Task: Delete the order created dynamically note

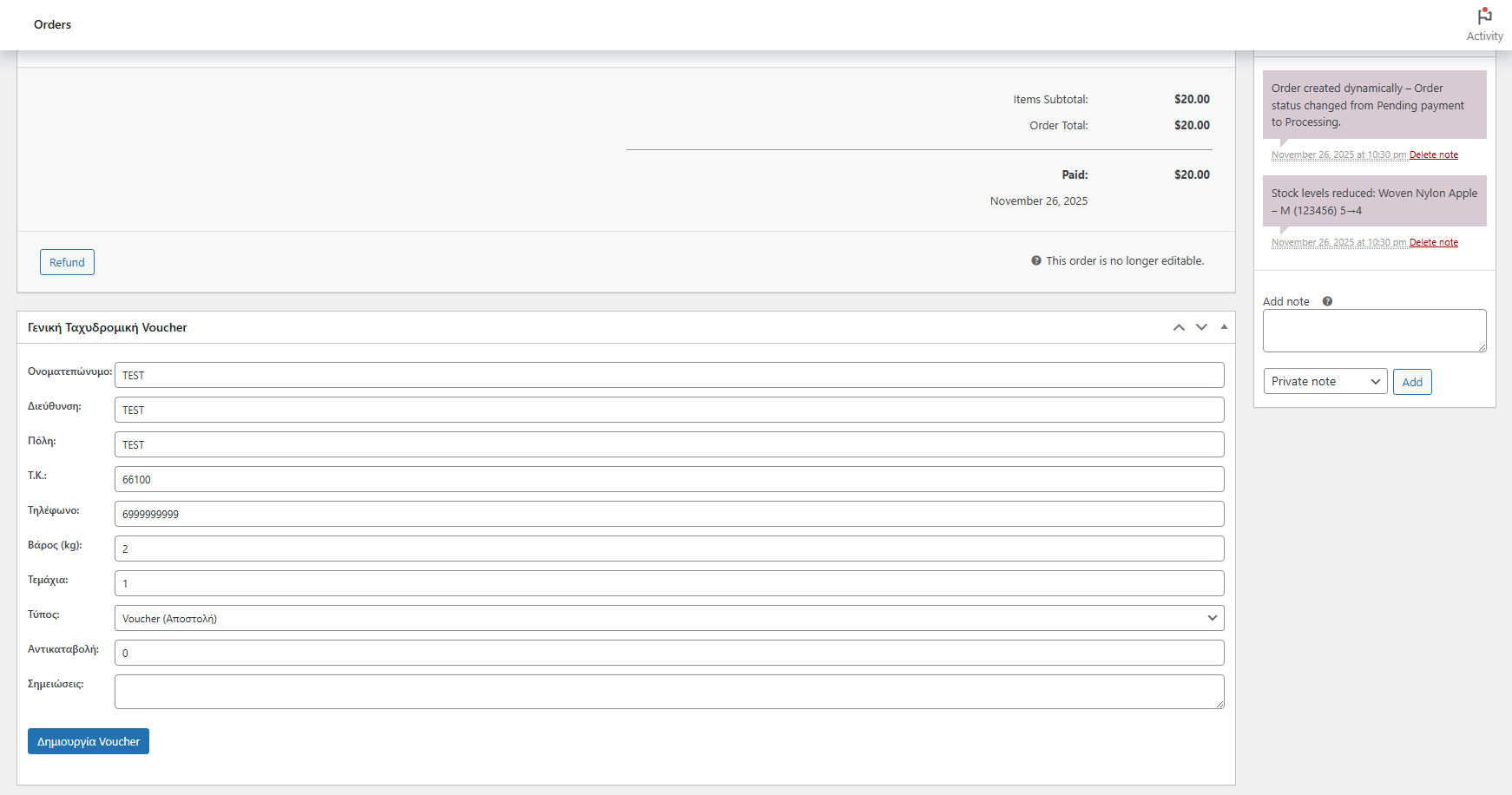Action: tap(1433, 154)
